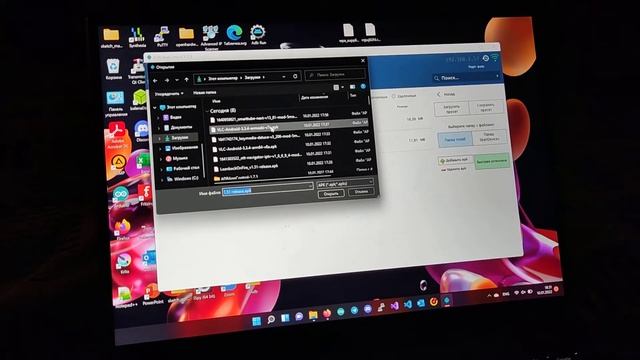Open File Explorer from the taskbar
The height and width of the screenshot is (360, 640).
tap(313, 316)
